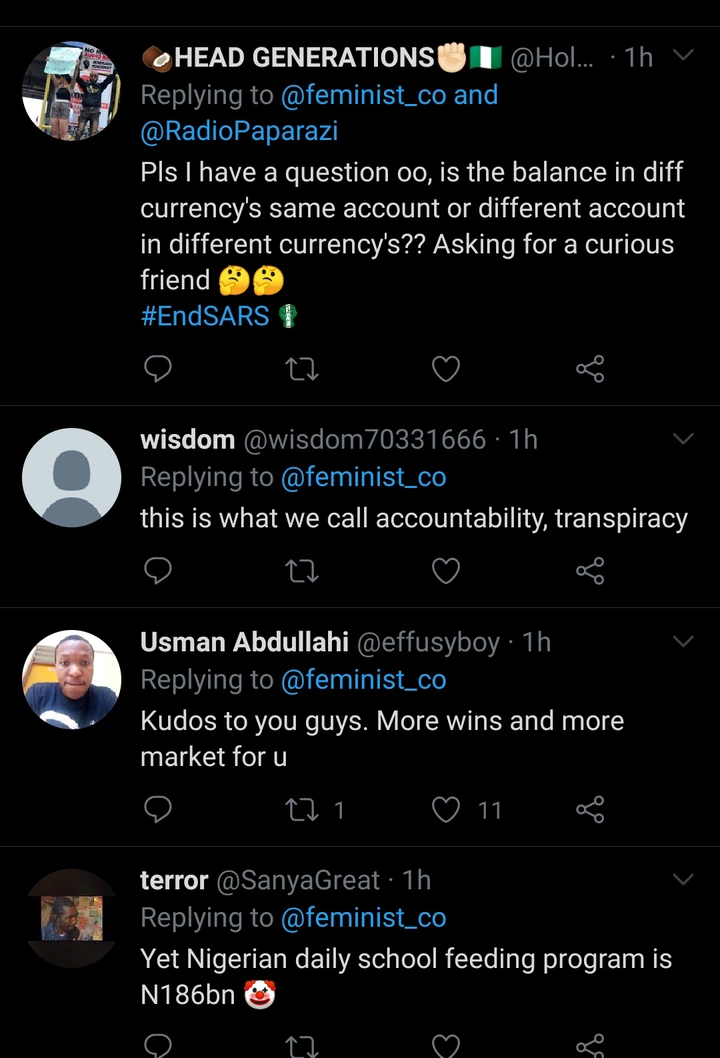Viewport: 720px width, 1058px height.
Task: Reply to Usman Abdullahi's Kudos tweet
Action: click(x=158, y=809)
